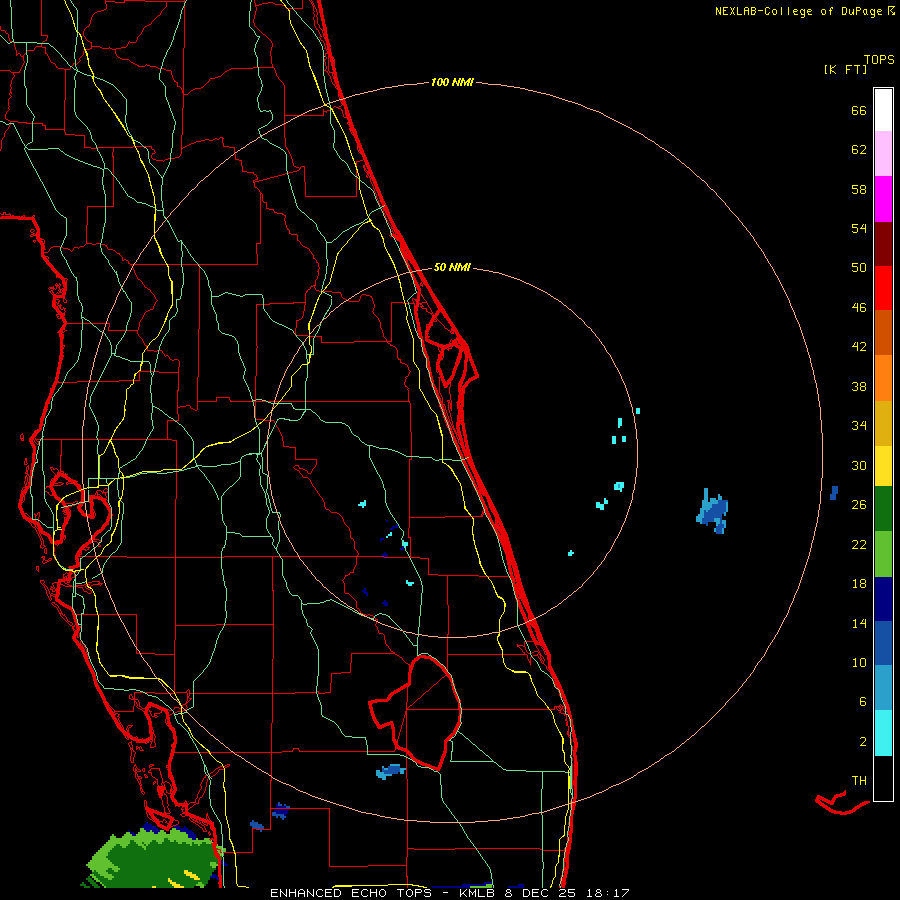Screen dimensions: 900x900
Task: Click the legend value "30"
Action: (859, 465)
